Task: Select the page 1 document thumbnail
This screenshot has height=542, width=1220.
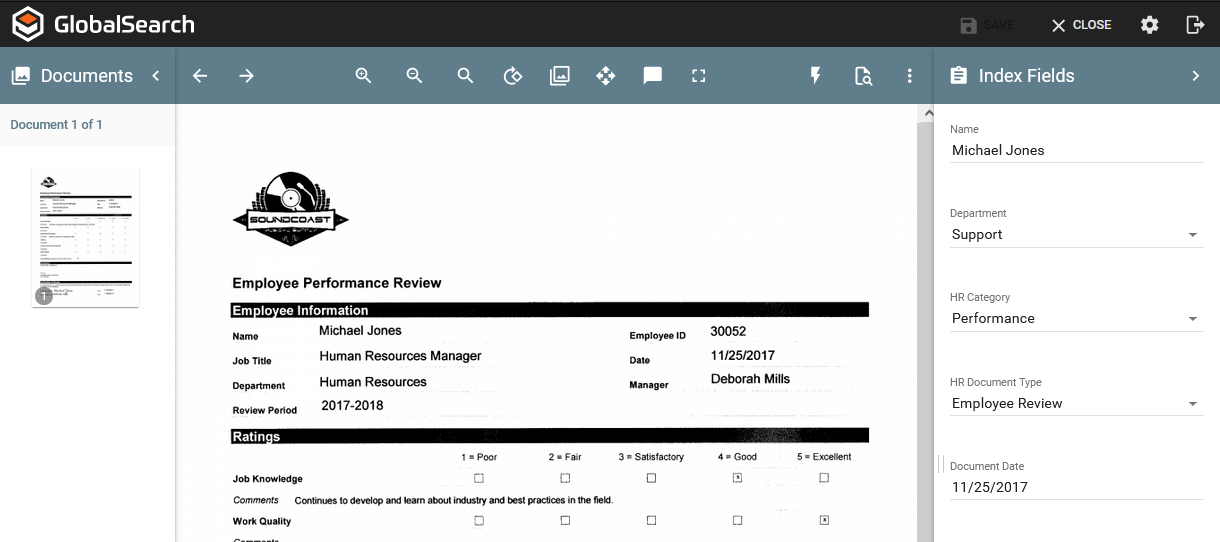Action: [x=85, y=237]
